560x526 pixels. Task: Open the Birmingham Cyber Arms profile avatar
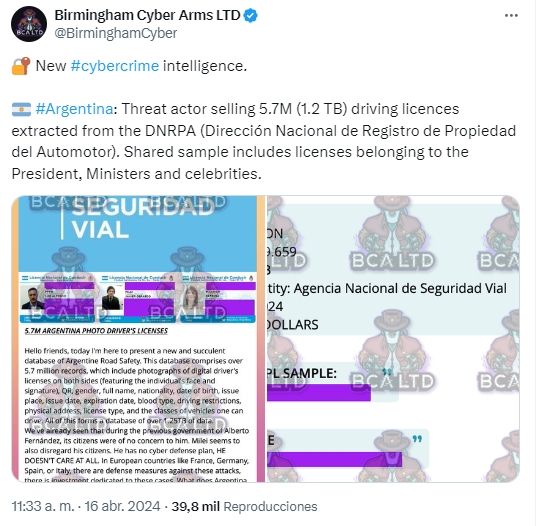point(29,24)
